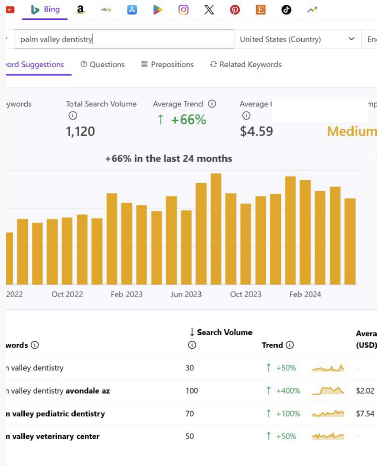Click the tallest bar in the trend chart
The width and height of the screenshot is (380, 466).
pos(216,229)
